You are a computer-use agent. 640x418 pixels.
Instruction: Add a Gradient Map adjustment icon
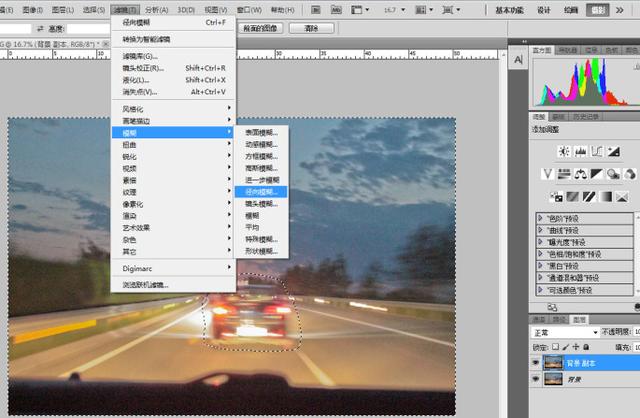[606, 197]
